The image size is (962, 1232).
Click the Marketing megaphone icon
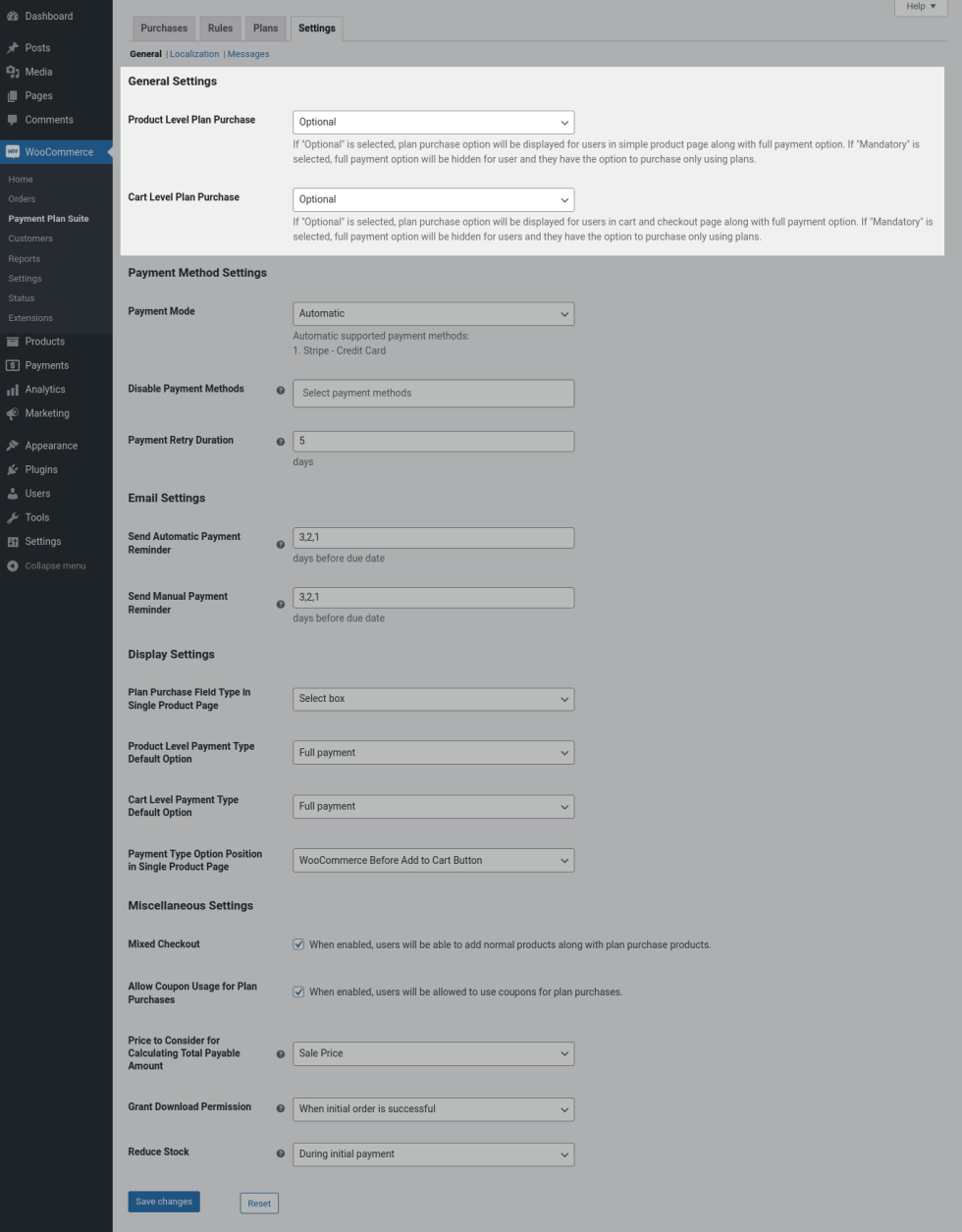click(x=13, y=413)
